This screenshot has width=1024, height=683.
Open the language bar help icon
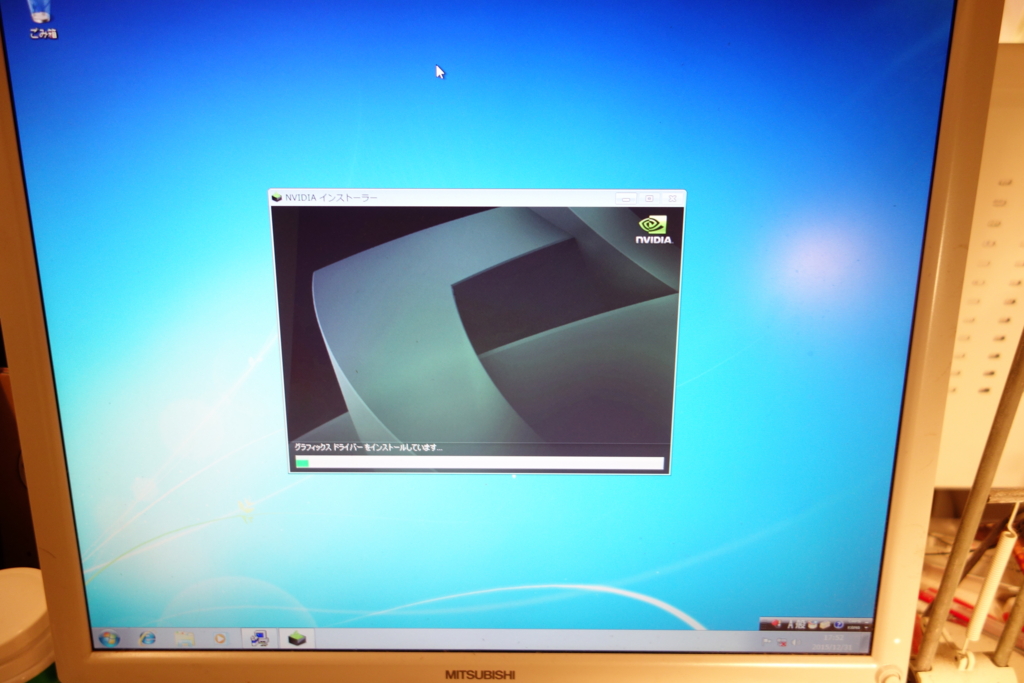(x=839, y=625)
